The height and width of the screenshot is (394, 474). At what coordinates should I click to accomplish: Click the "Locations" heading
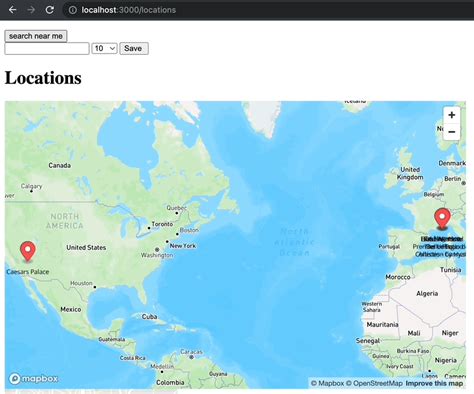coord(43,78)
